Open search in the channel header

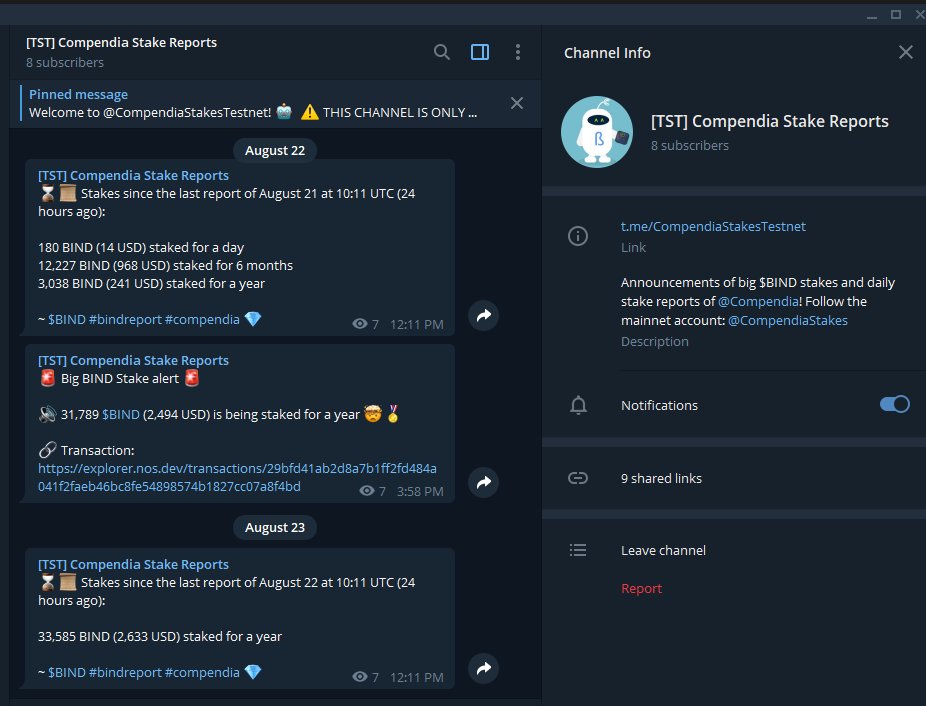(x=441, y=53)
